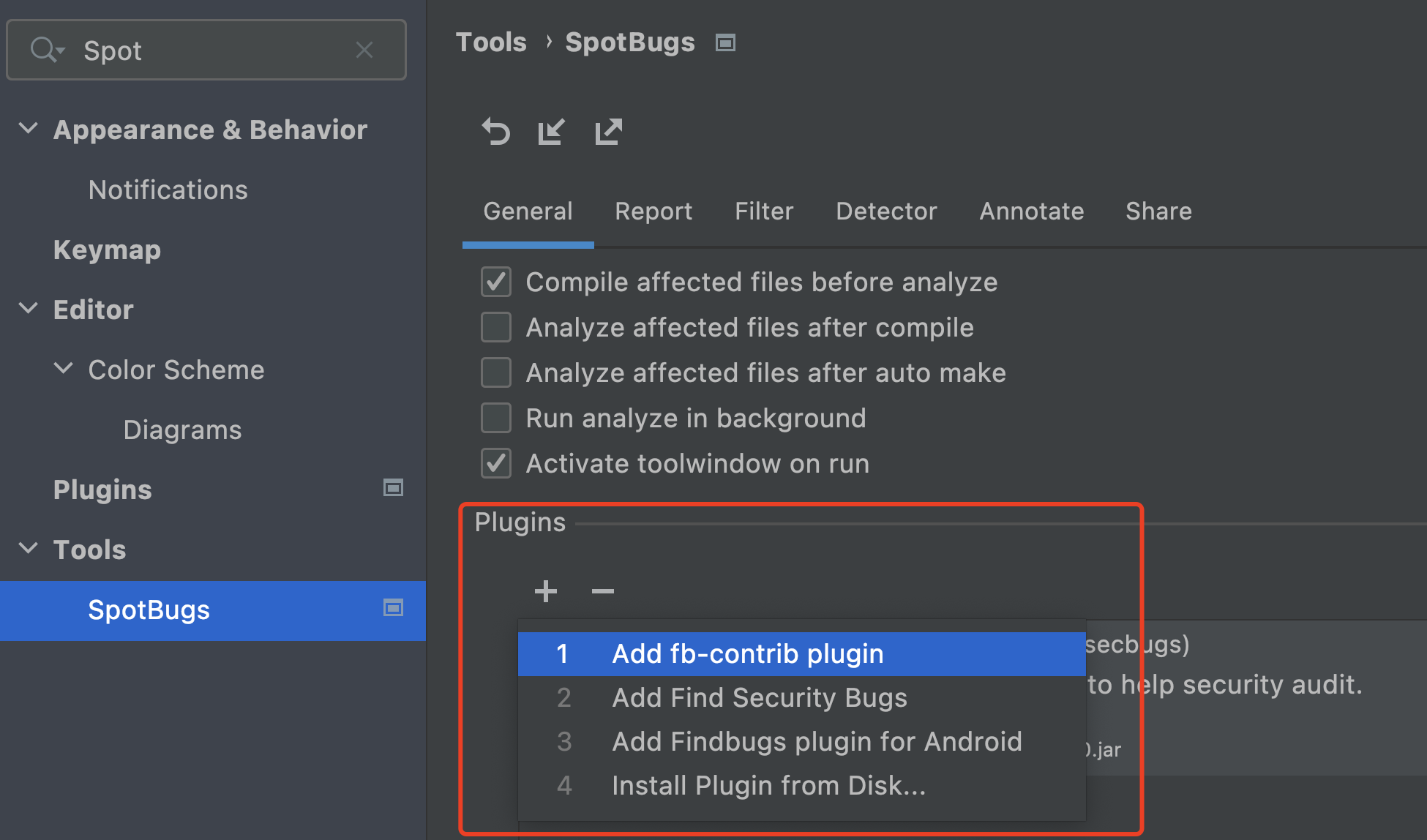1427x840 pixels.
Task: Enable Run analyze in background
Action: tap(496, 418)
